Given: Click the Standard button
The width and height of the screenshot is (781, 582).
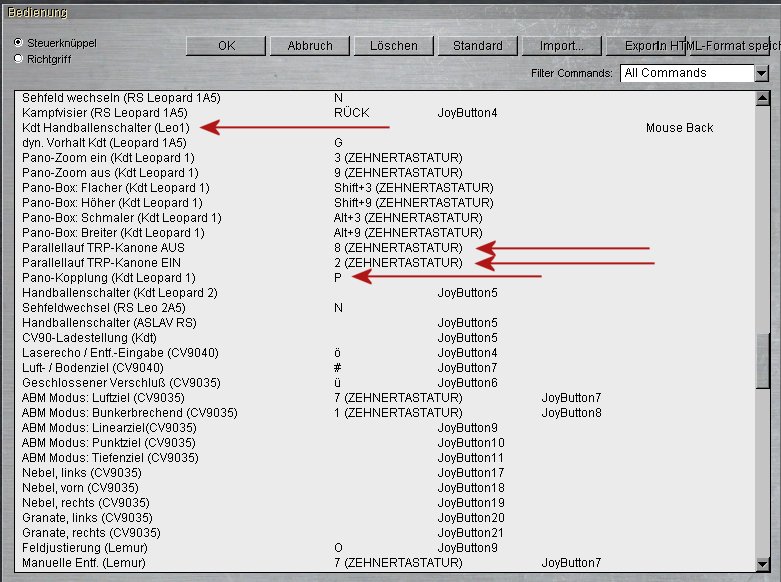Looking at the screenshot, I should [x=477, y=46].
